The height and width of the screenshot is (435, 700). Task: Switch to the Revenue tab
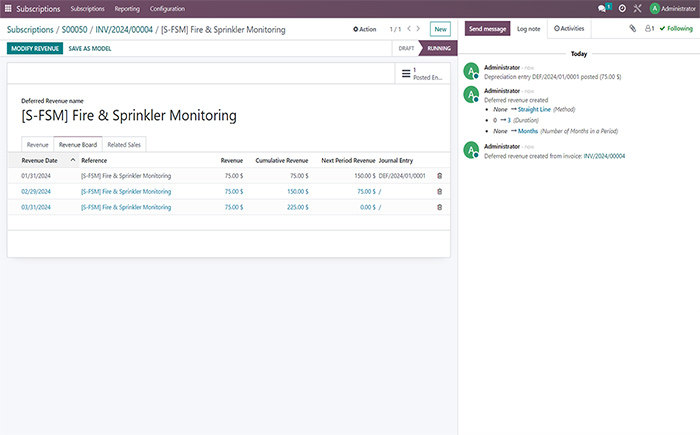pyautogui.click(x=38, y=145)
